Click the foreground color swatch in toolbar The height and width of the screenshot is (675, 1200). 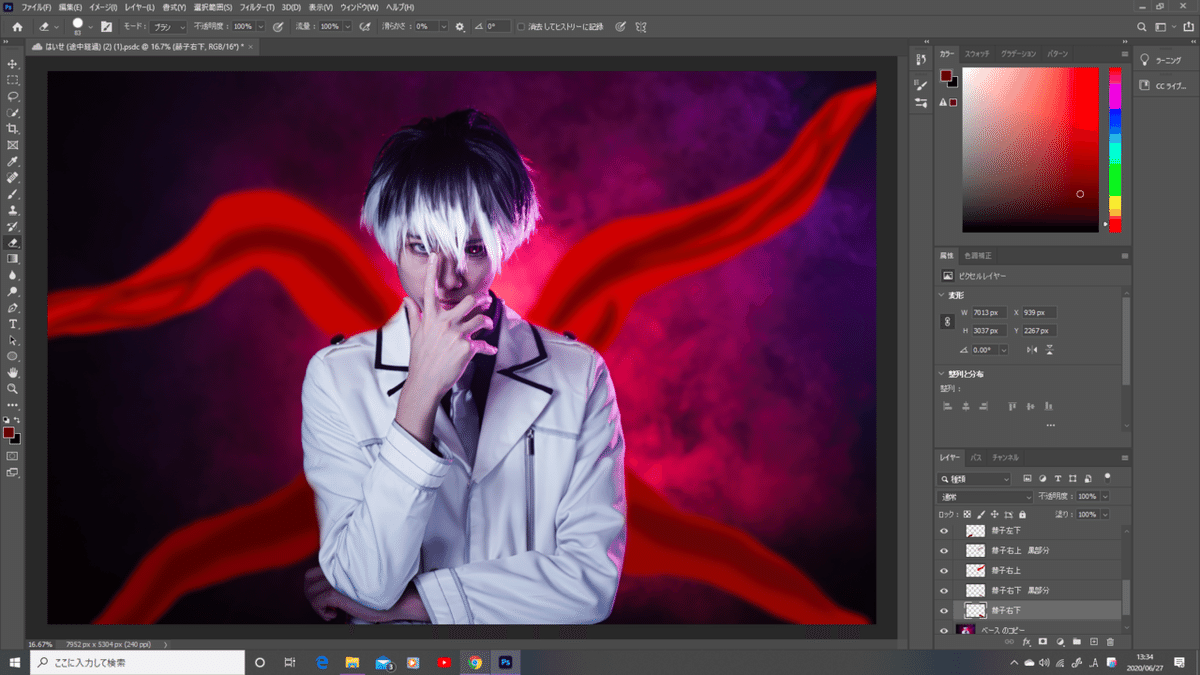click(x=9, y=433)
